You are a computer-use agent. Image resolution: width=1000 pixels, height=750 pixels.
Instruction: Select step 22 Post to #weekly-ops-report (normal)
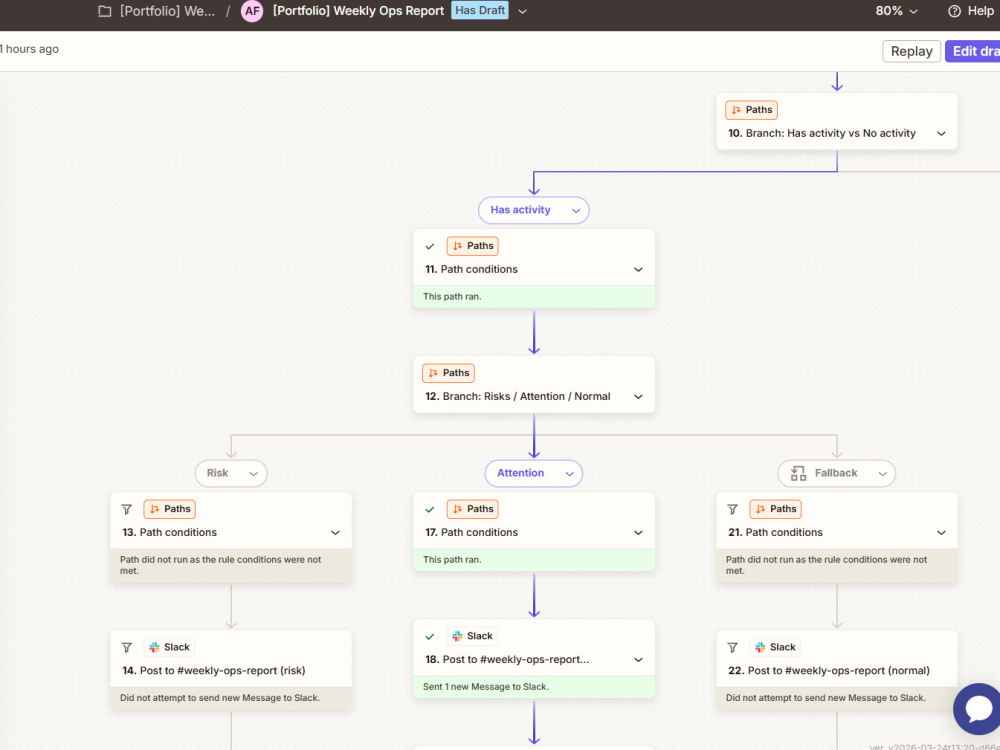[x=837, y=670]
